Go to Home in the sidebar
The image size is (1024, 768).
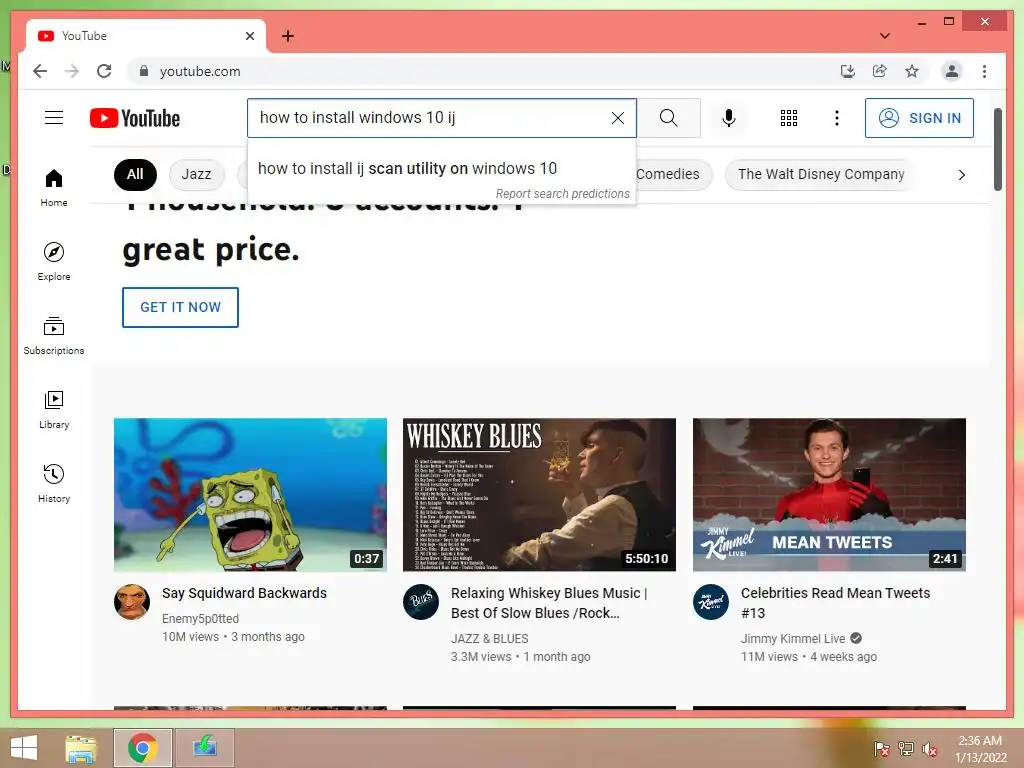tap(54, 187)
